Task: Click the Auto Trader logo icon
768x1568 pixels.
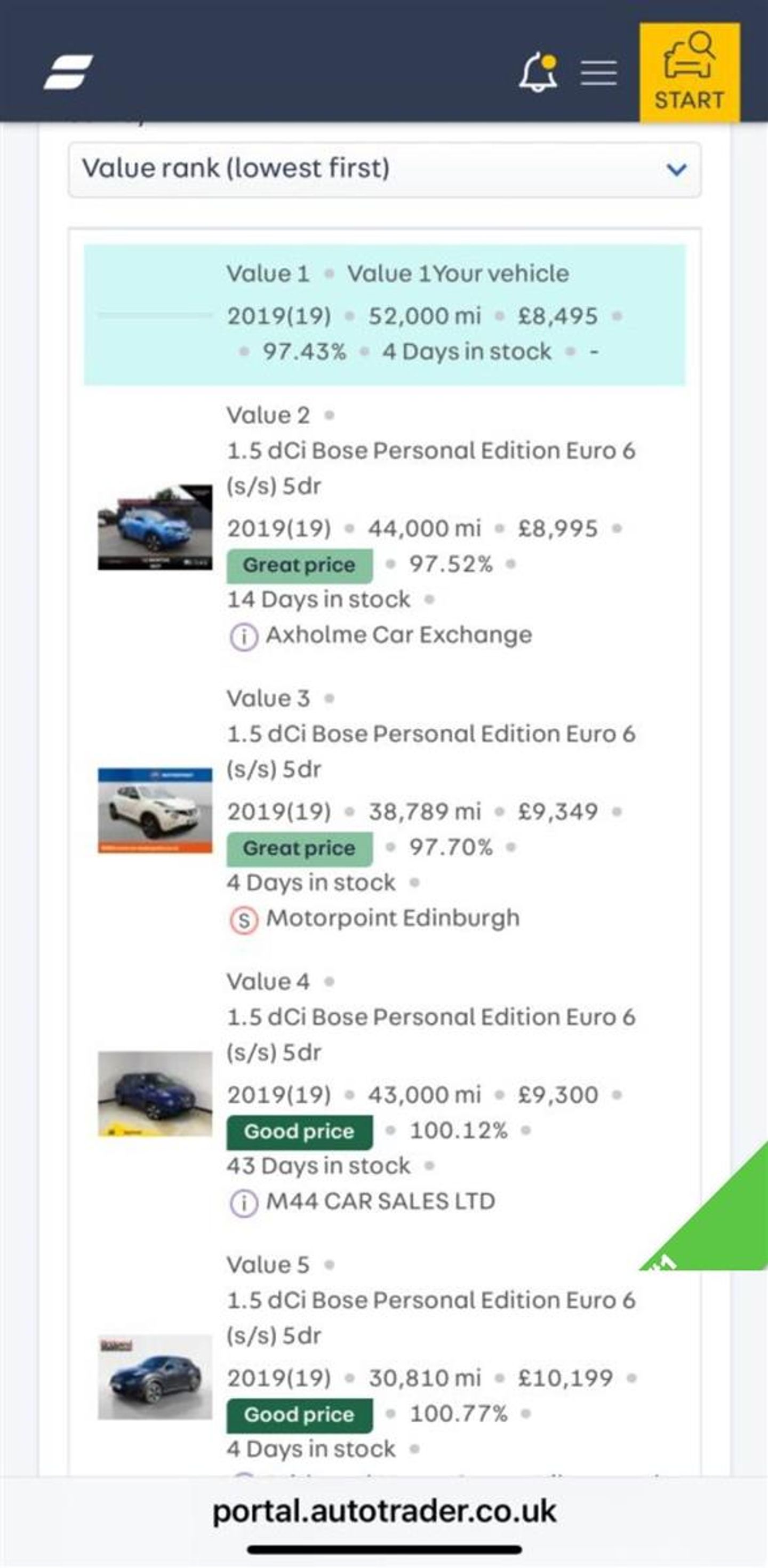Action: click(68, 72)
